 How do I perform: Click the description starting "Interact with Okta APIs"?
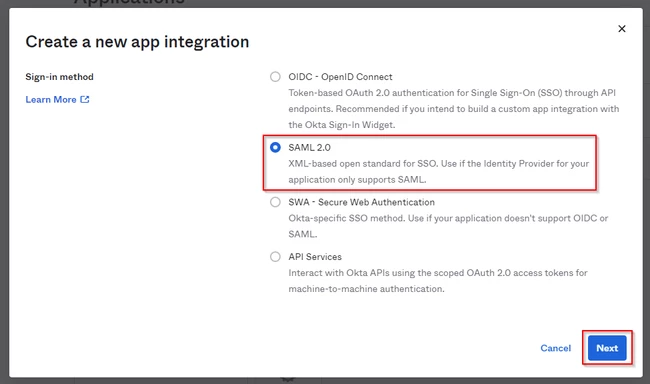pos(438,281)
